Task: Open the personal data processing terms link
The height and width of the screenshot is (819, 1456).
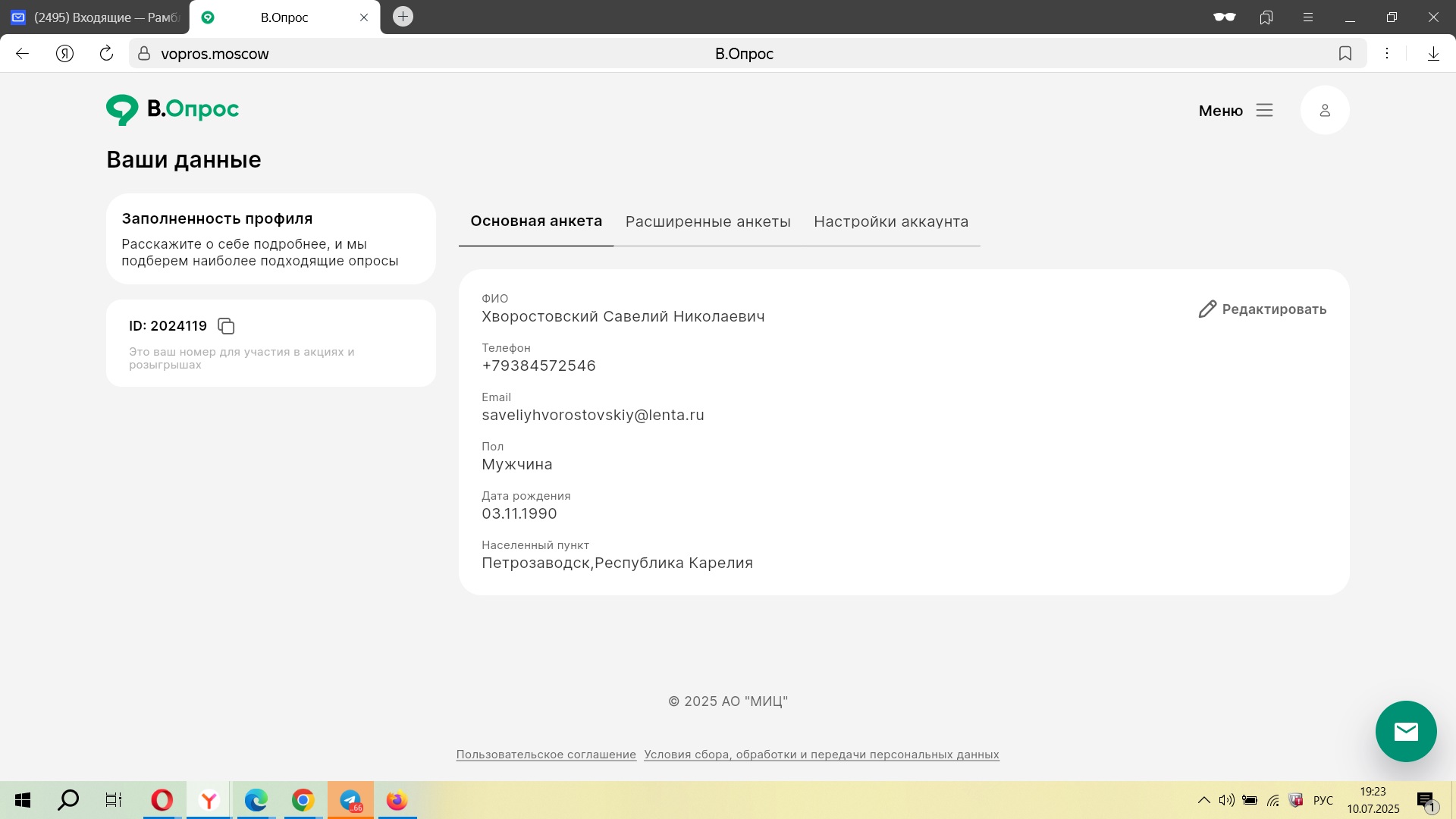Action: click(821, 755)
